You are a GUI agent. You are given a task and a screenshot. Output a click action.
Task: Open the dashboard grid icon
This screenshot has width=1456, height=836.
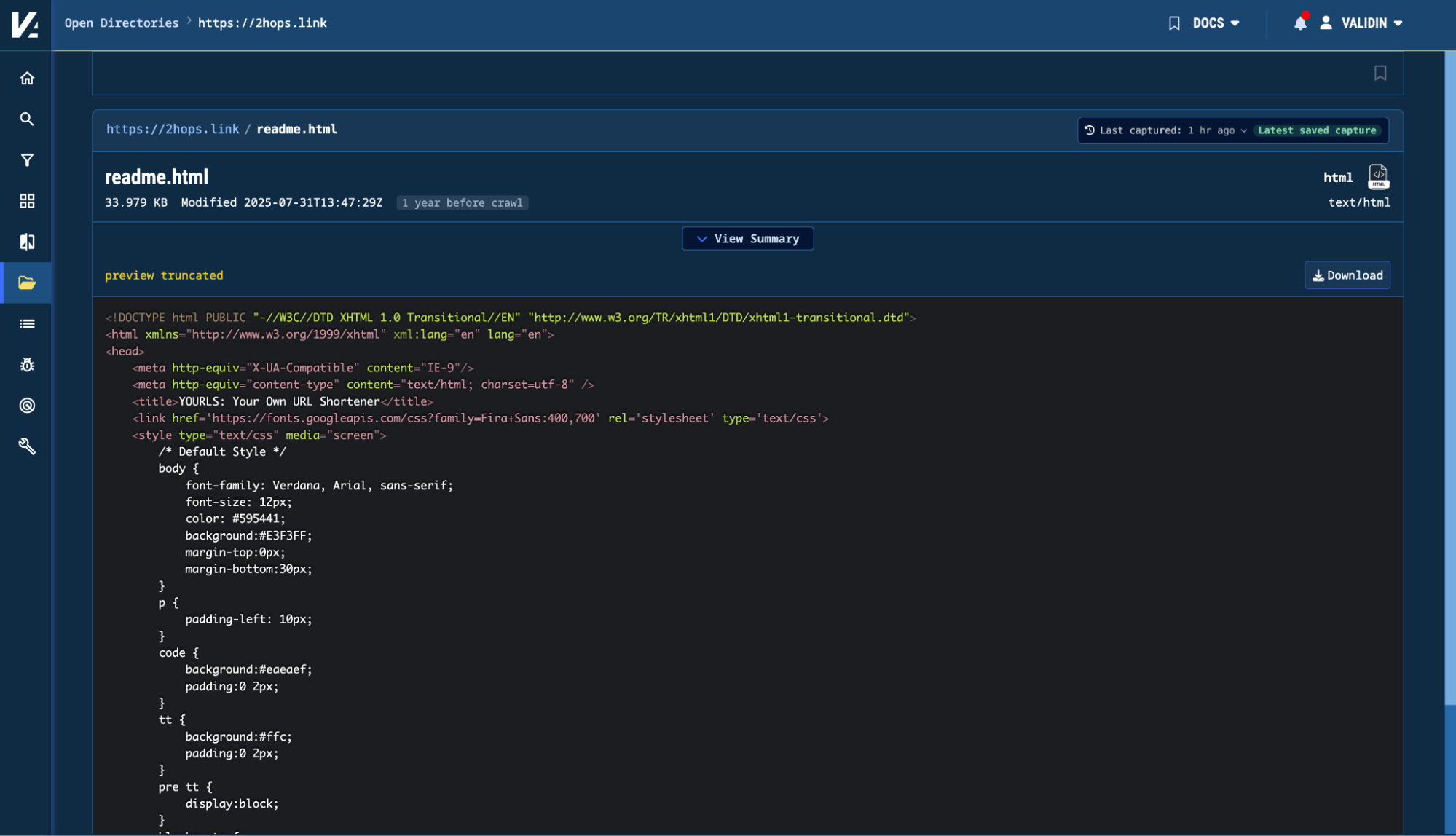[x=27, y=201]
